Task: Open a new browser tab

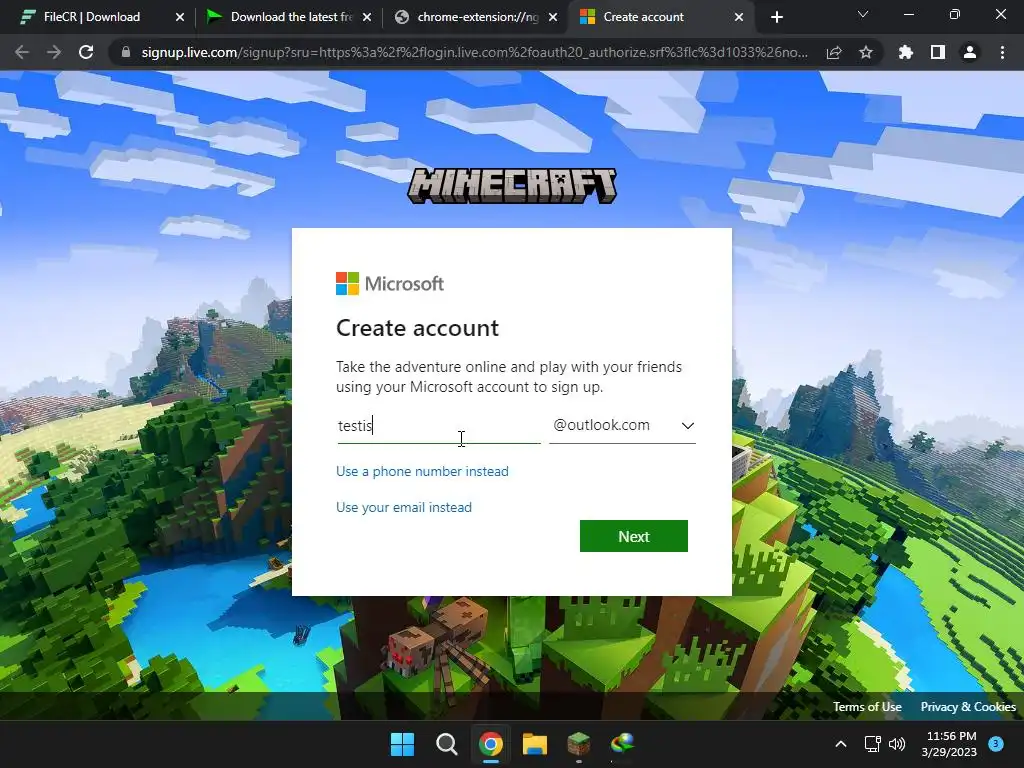Action: [776, 17]
